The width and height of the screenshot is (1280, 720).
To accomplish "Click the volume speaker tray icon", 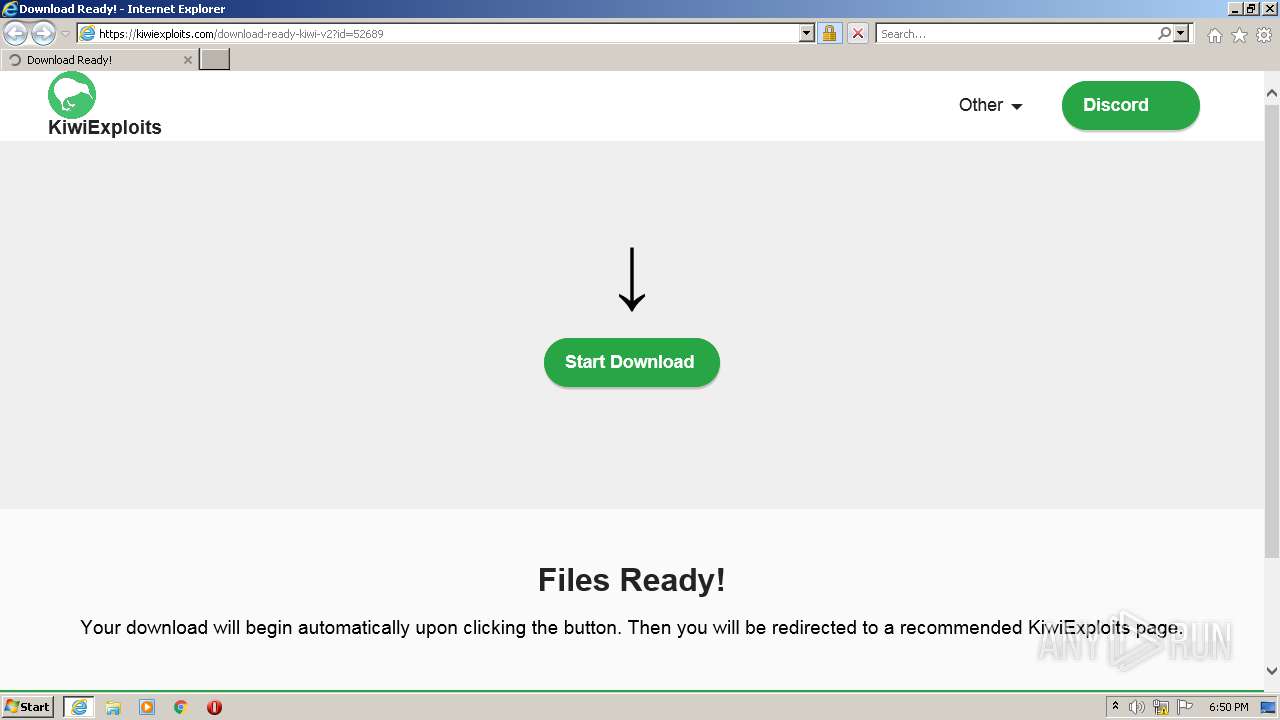I will (1137, 707).
